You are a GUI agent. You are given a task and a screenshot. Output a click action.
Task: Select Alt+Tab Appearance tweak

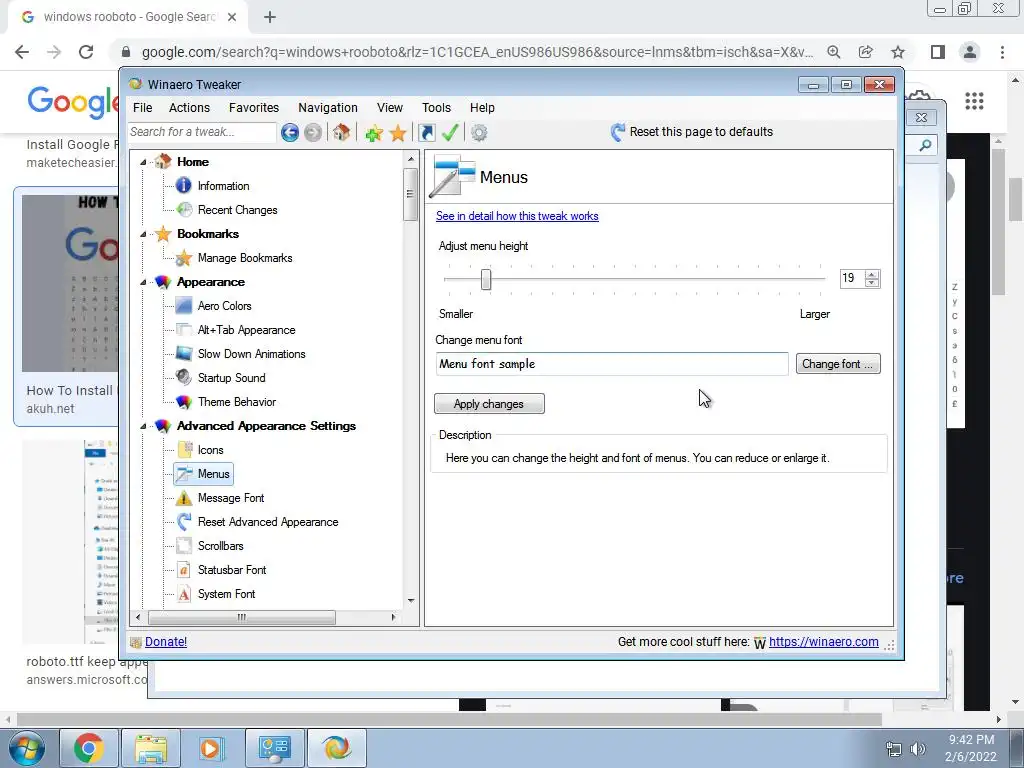pyautogui.click(x=246, y=330)
